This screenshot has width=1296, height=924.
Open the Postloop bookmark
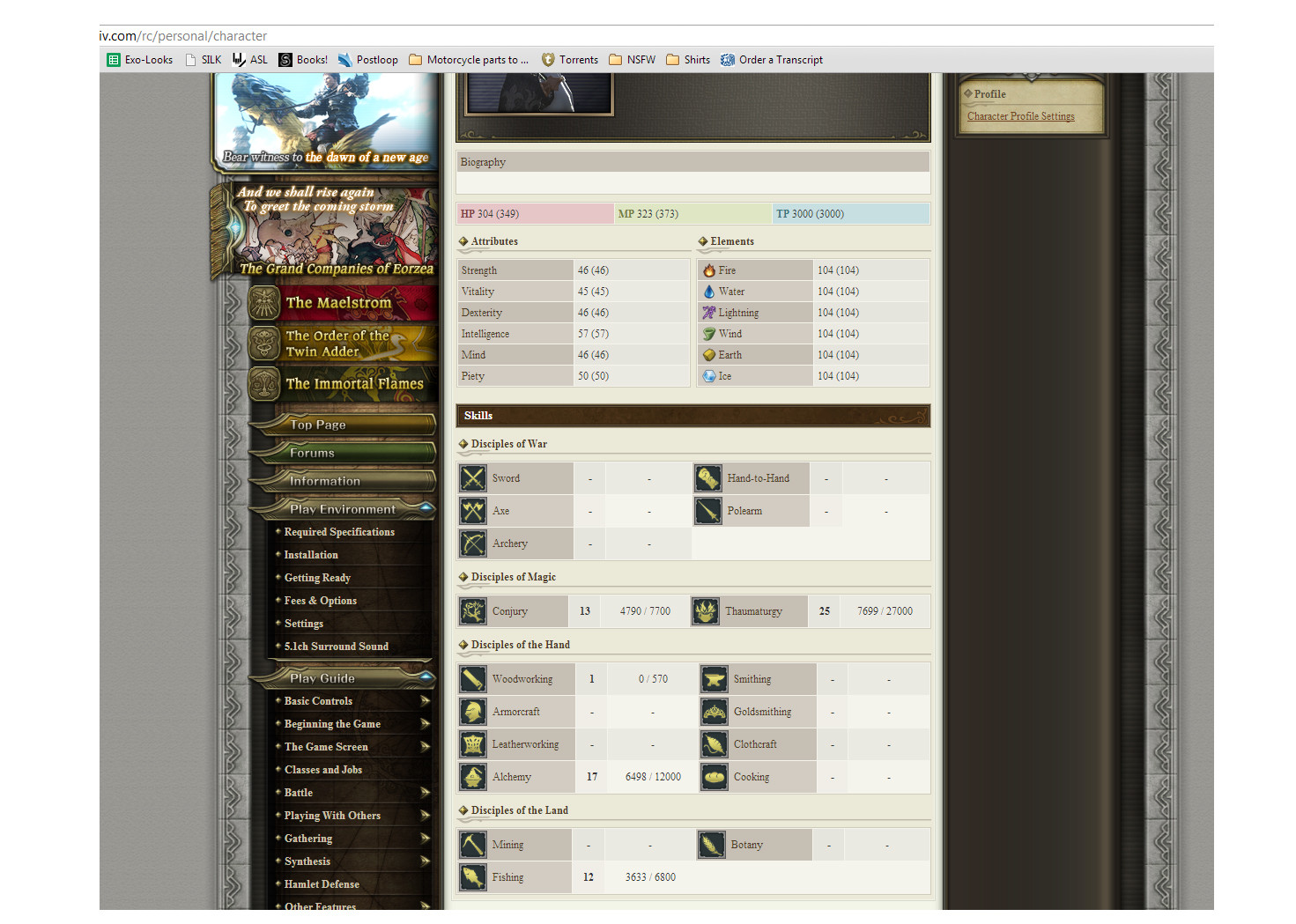(368, 60)
